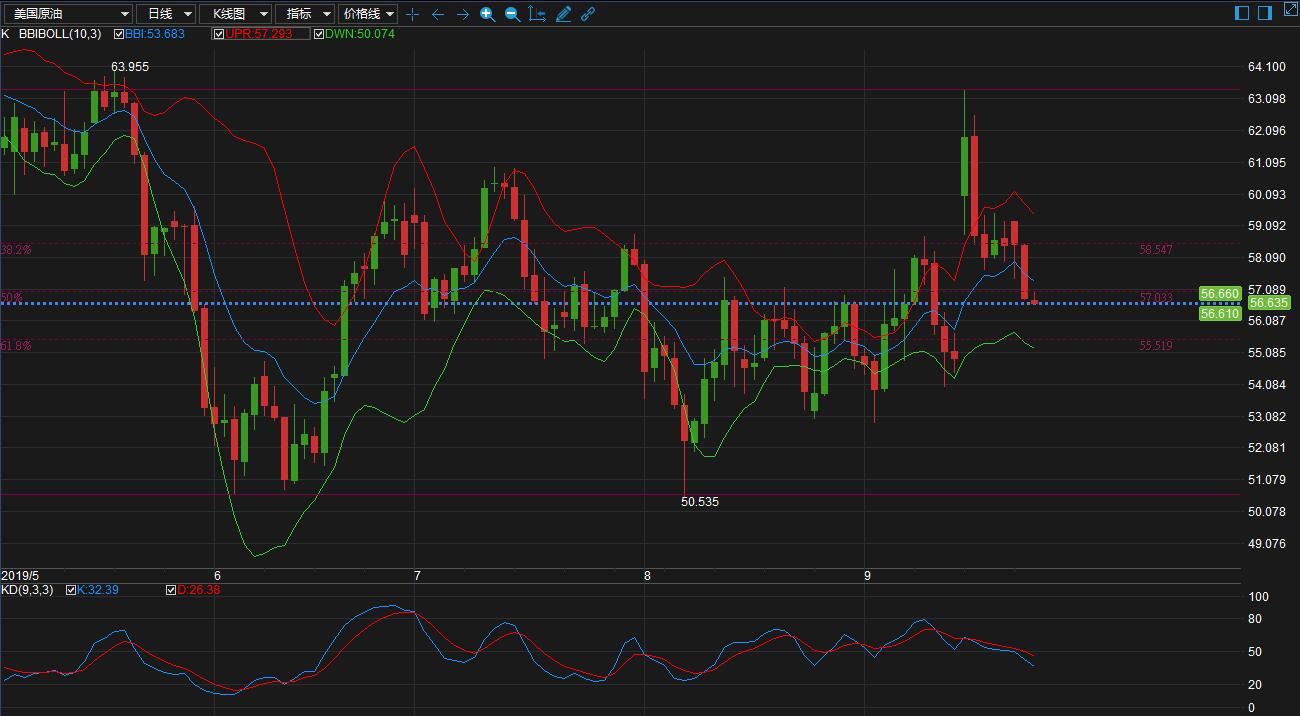The width and height of the screenshot is (1300, 716).
Task: Uncheck the BBI line checkbox
Action: pos(119,34)
